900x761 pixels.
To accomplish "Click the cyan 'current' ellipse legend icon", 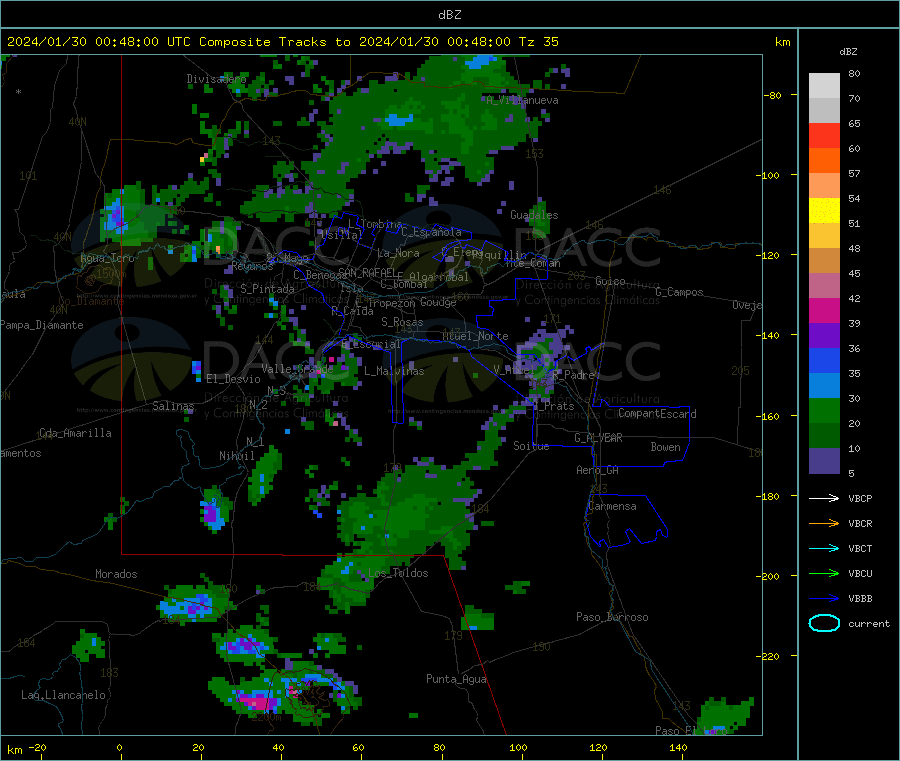I will pyautogui.click(x=824, y=623).
